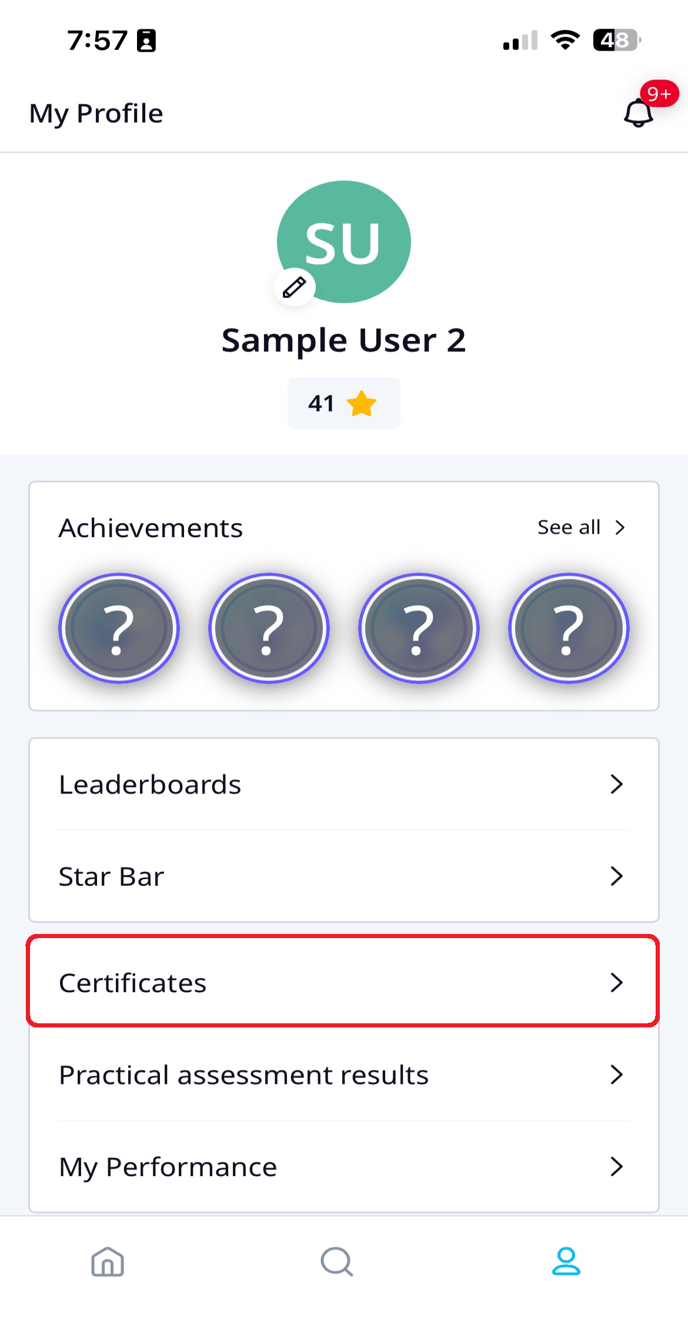Open My Performance
The image size is (688, 1326).
pos(344,1166)
